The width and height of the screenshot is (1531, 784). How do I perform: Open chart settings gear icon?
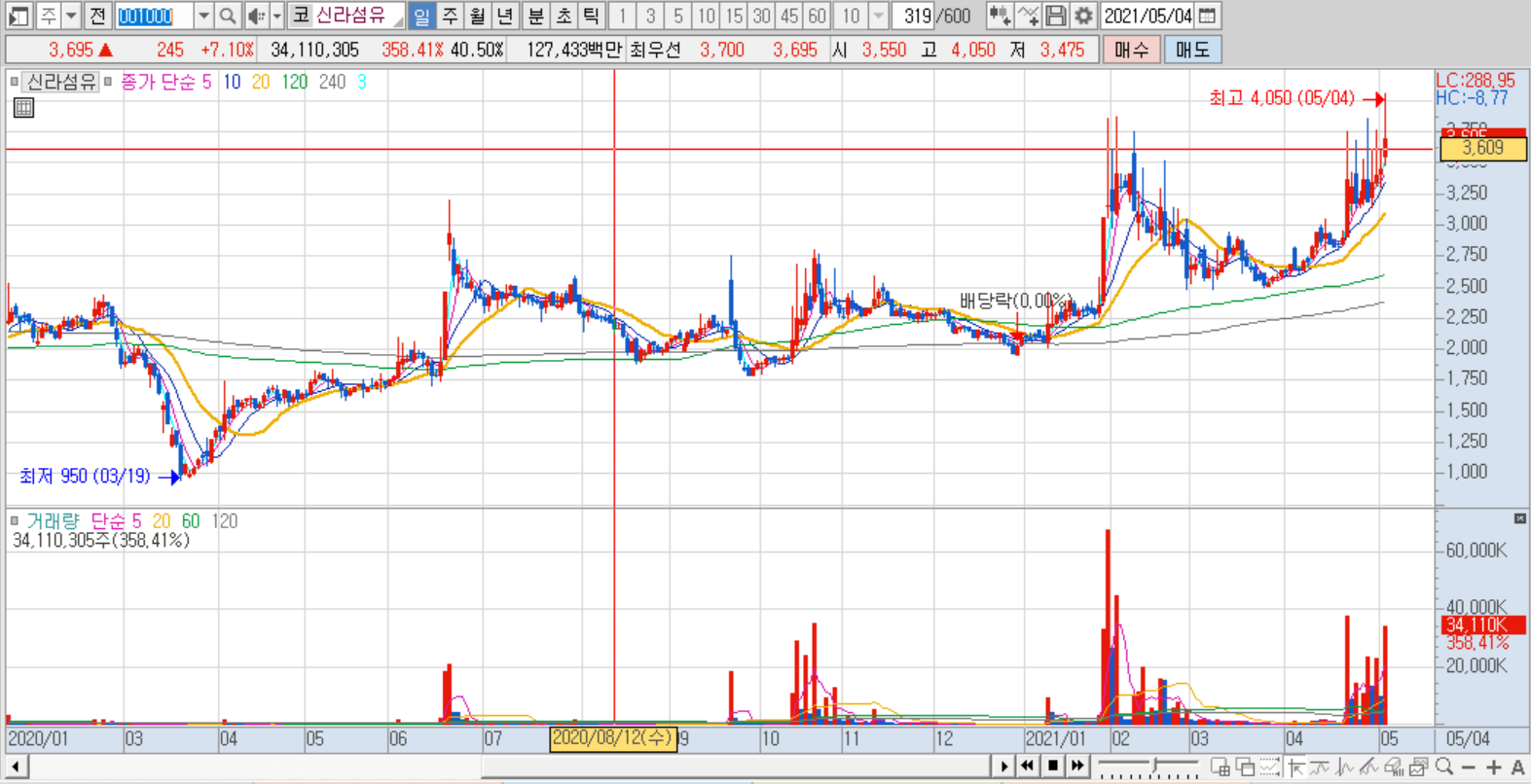(x=1083, y=16)
